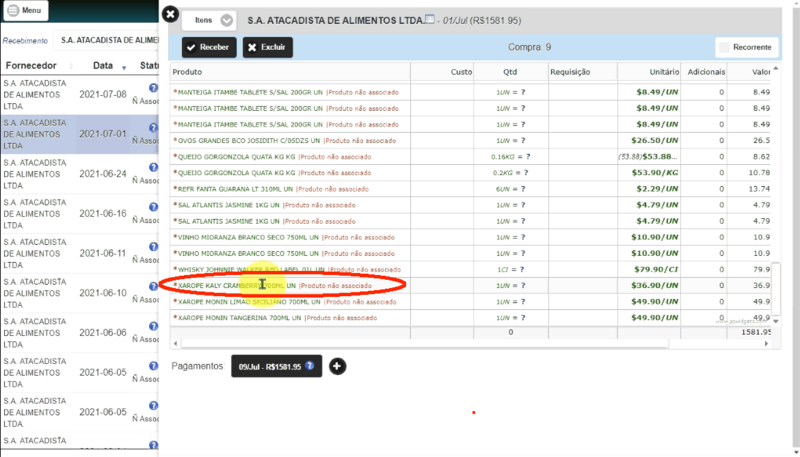This screenshot has width=800, height=457.
Task: Add a new payment with plus icon
Action: [x=337, y=366]
